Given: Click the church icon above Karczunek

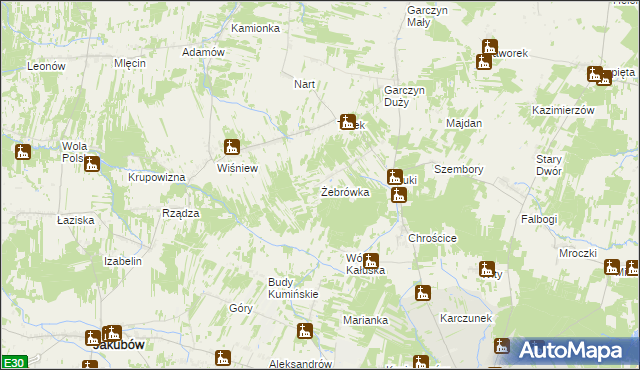Looking at the screenshot, I should tap(423, 293).
